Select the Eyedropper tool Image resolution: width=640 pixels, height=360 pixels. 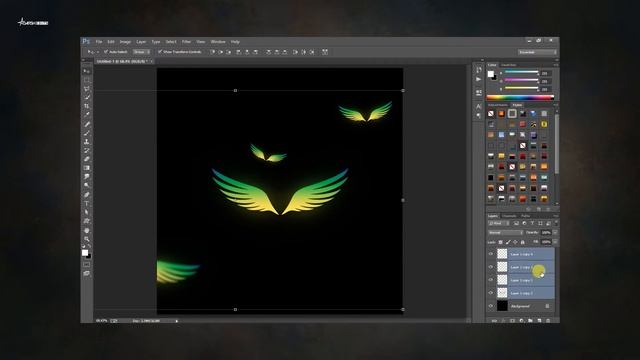click(x=87, y=115)
